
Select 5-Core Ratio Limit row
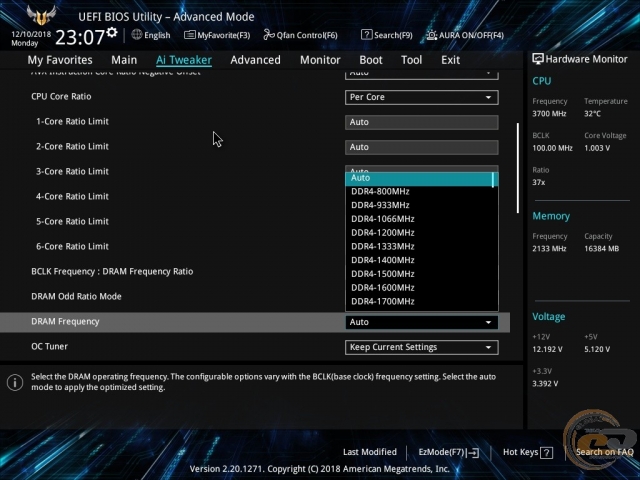point(72,221)
